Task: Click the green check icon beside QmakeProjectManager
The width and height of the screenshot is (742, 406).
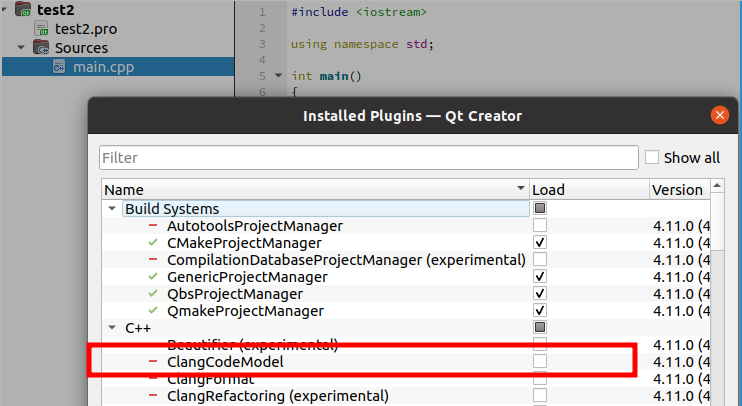Action: tap(153, 310)
